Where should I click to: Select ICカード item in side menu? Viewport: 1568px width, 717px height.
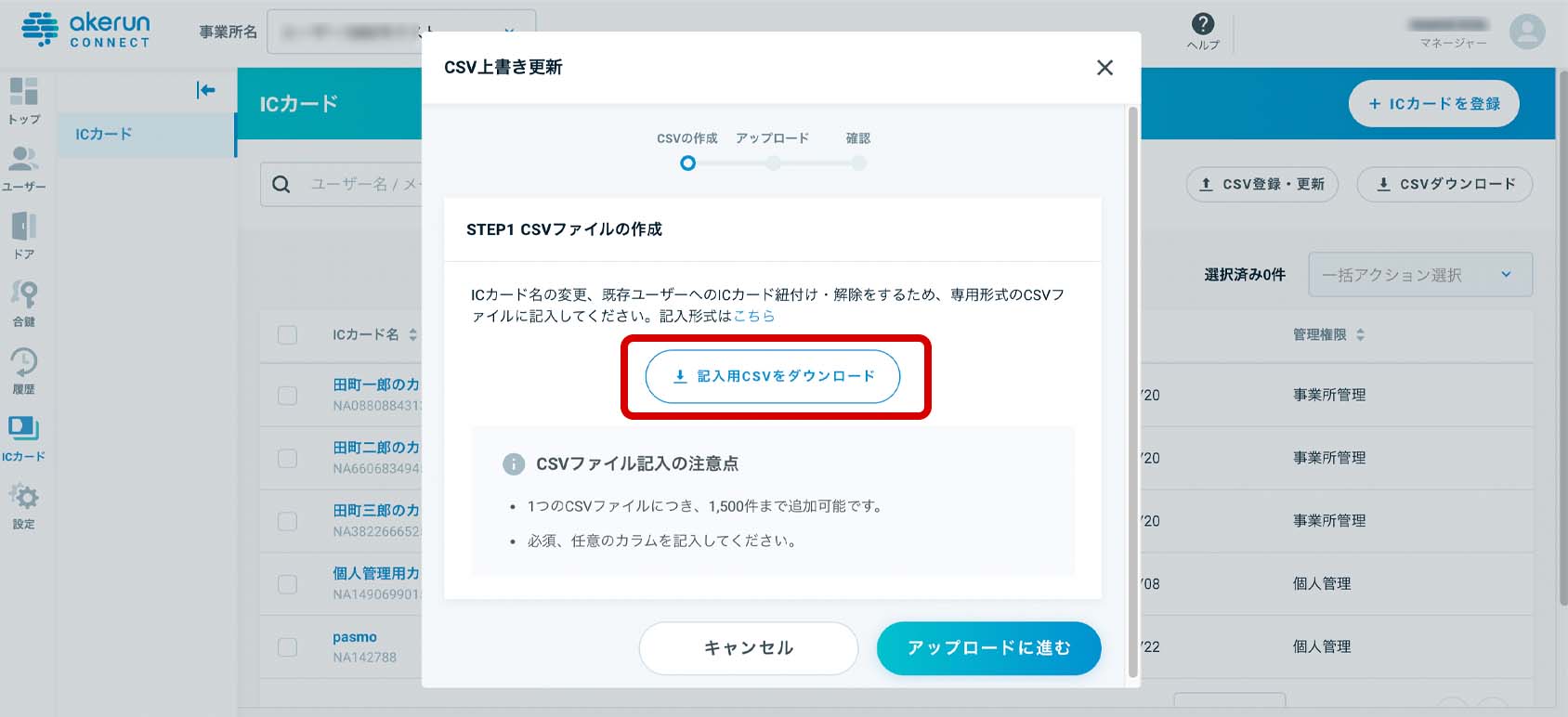point(146,135)
